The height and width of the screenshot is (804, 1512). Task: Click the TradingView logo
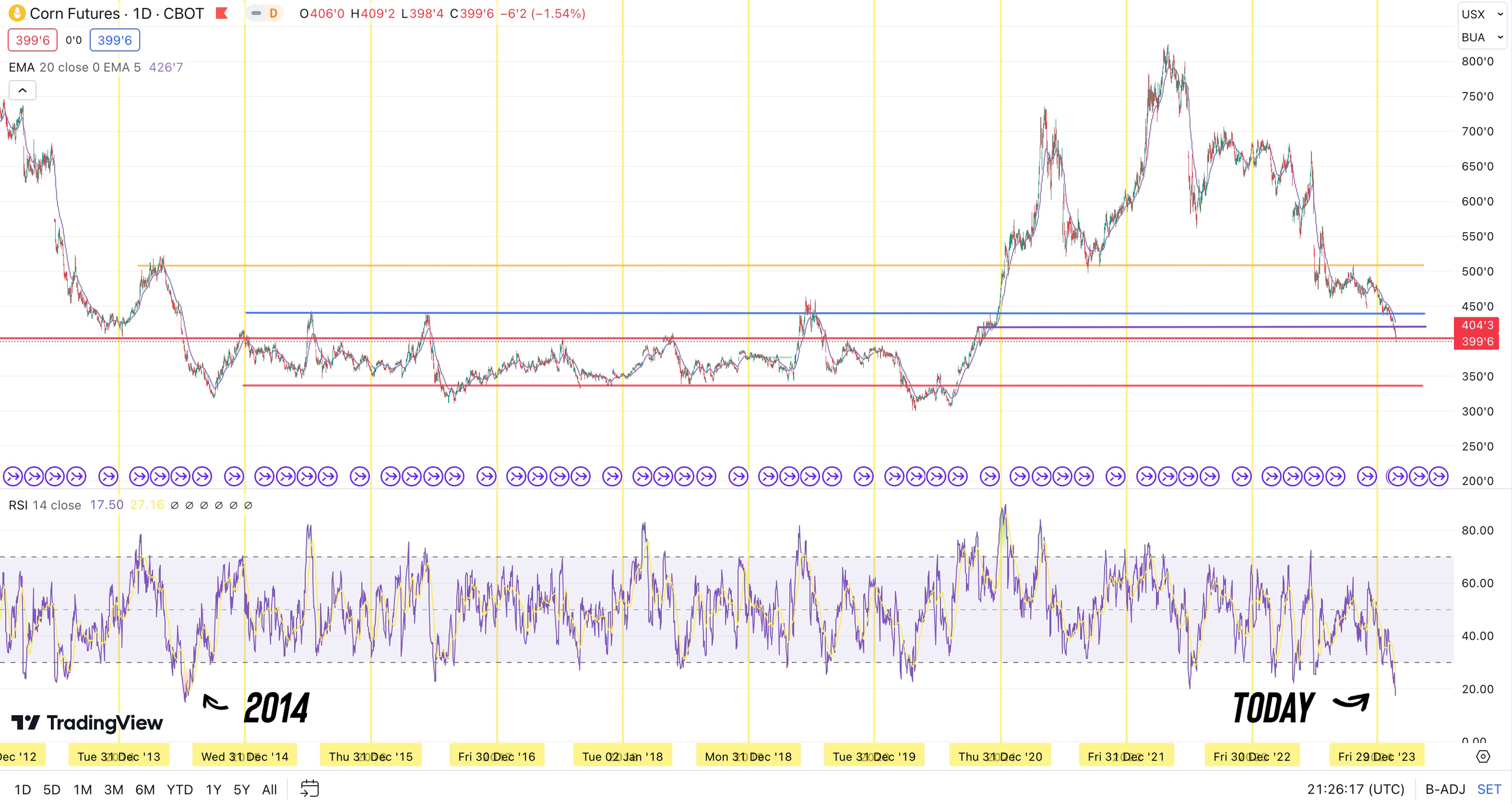click(x=87, y=722)
